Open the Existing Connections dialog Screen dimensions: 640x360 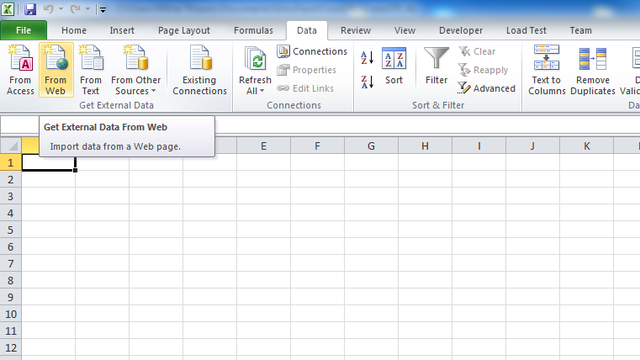coord(199,70)
